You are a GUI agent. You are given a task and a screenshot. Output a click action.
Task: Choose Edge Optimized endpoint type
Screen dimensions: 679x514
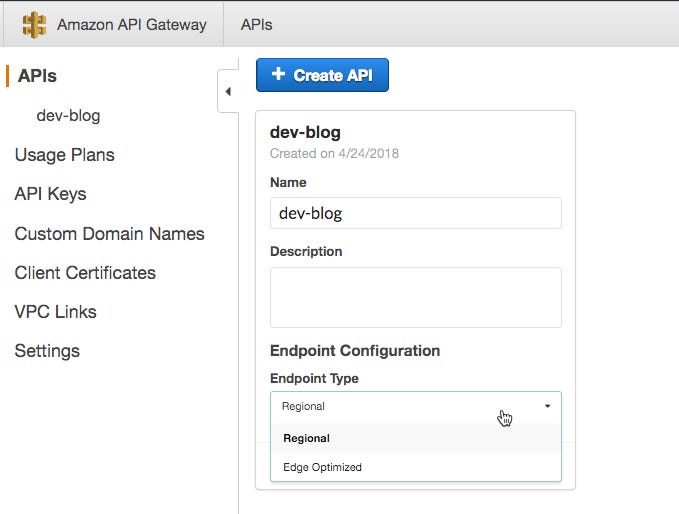point(416,467)
